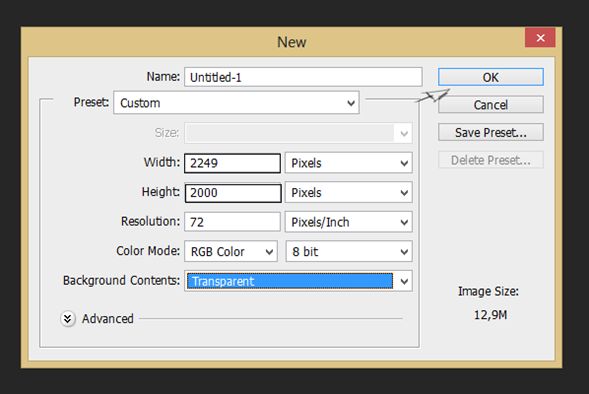The height and width of the screenshot is (394, 589).
Task: Open the Preset dropdown showing Custom
Action: (x=236, y=103)
